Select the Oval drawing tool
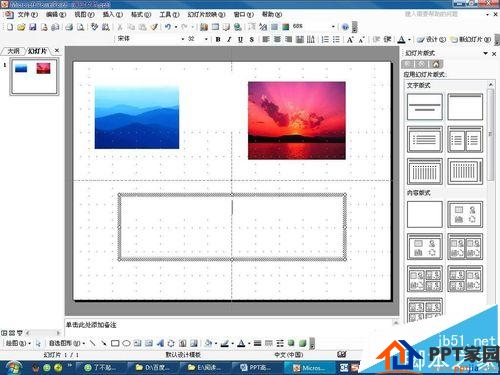 126,343
